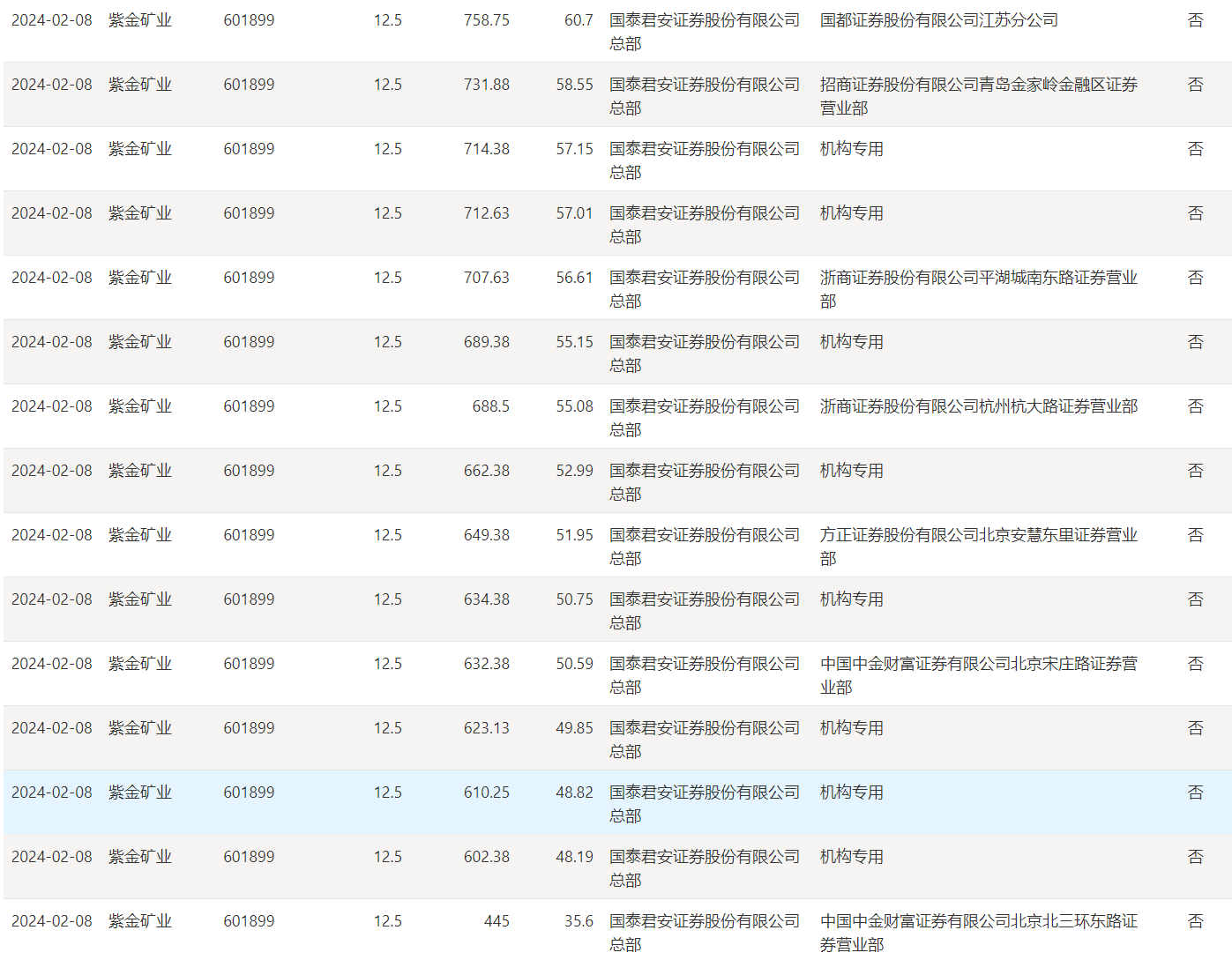Viewport: 1232px width, 960px height.
Task: Click the amount 623.13
Action: coord(487,728)
